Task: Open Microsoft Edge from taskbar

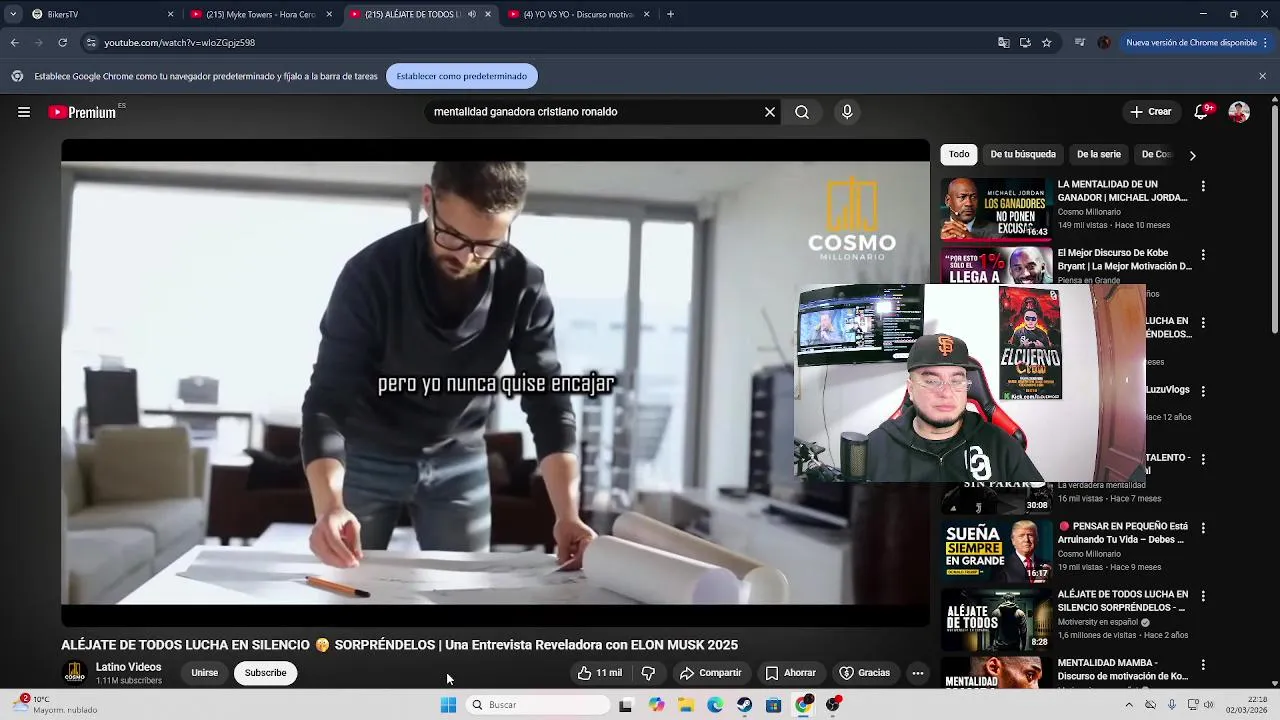Action: (x=715, y=705)
